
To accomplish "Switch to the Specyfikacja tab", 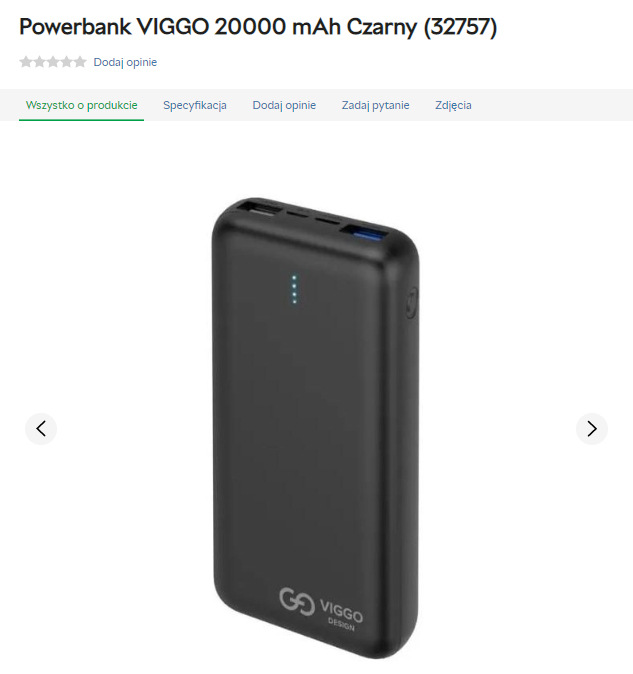I will [x=195, y=105].
